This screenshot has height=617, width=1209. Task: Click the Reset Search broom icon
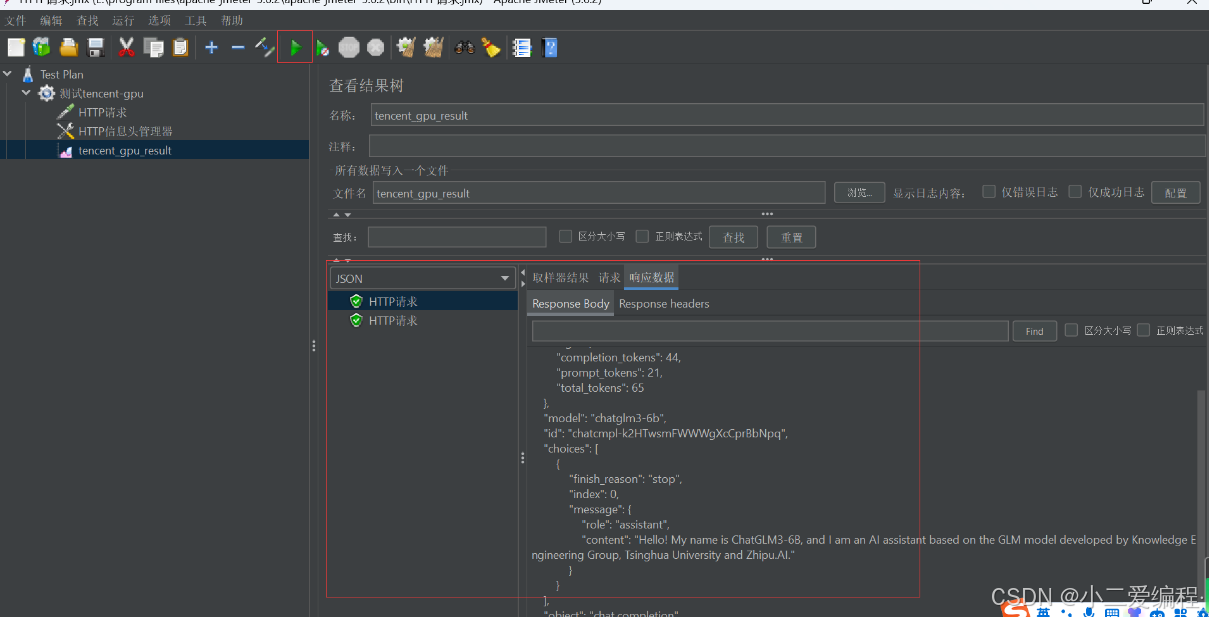pos(491,47)
